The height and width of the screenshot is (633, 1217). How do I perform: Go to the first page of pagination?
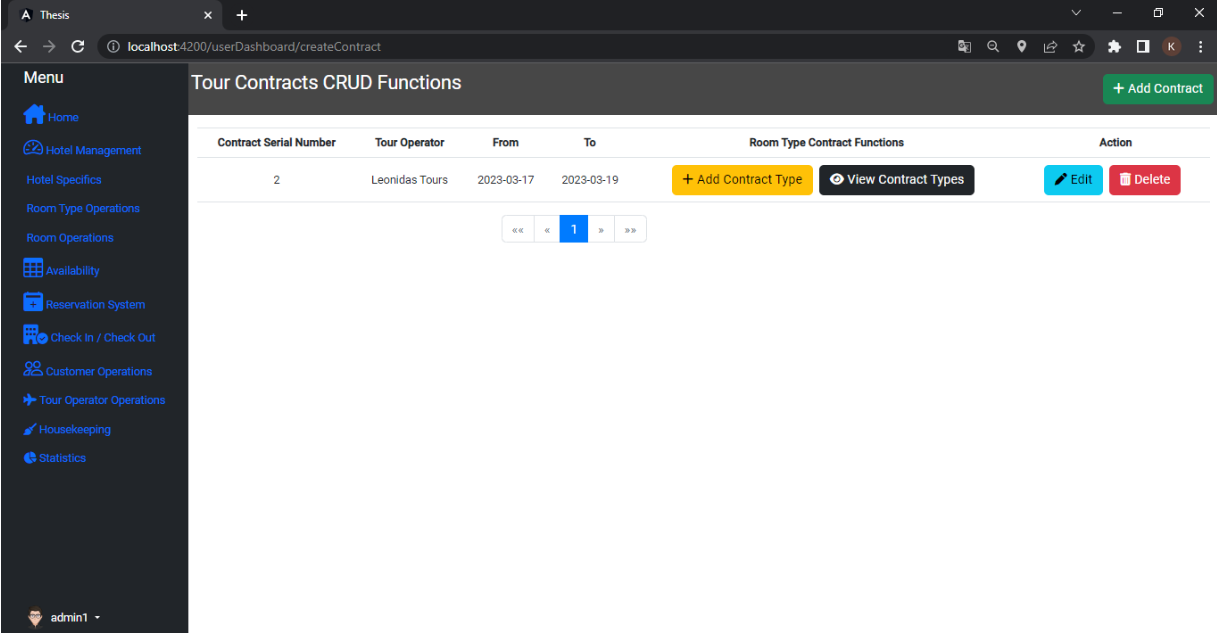pos(518,229)
